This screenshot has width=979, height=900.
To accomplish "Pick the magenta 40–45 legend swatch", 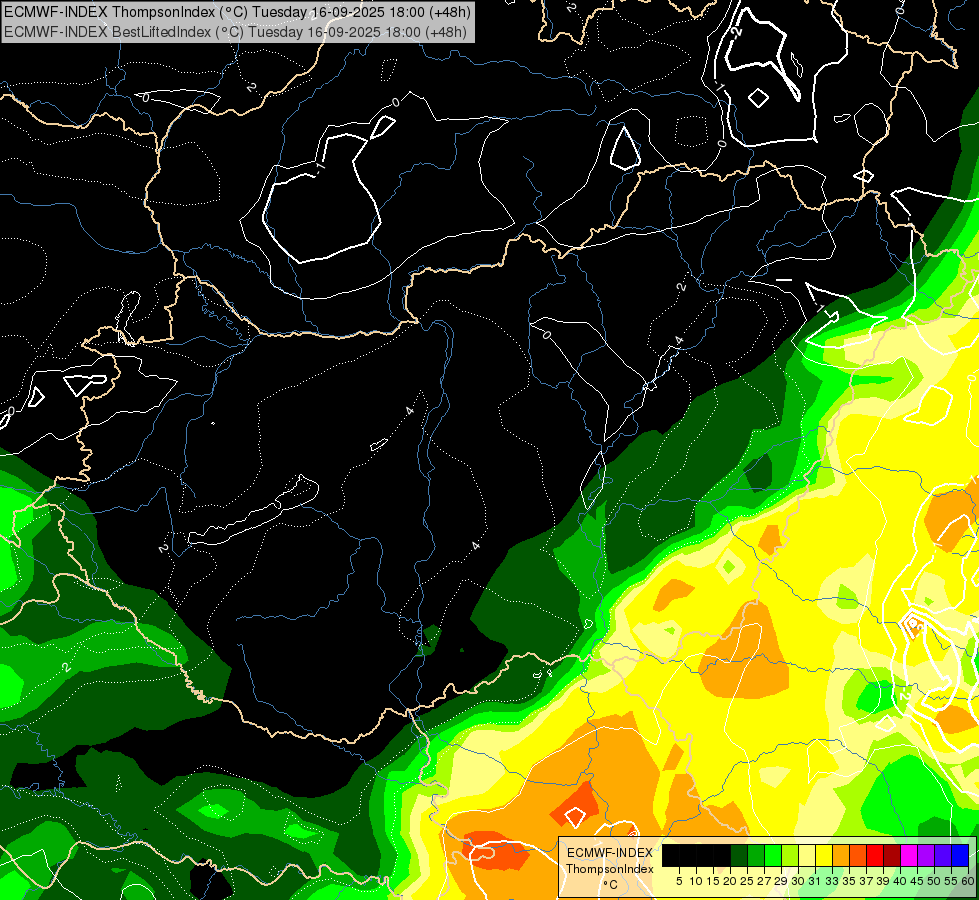I will tap(909, 856).
